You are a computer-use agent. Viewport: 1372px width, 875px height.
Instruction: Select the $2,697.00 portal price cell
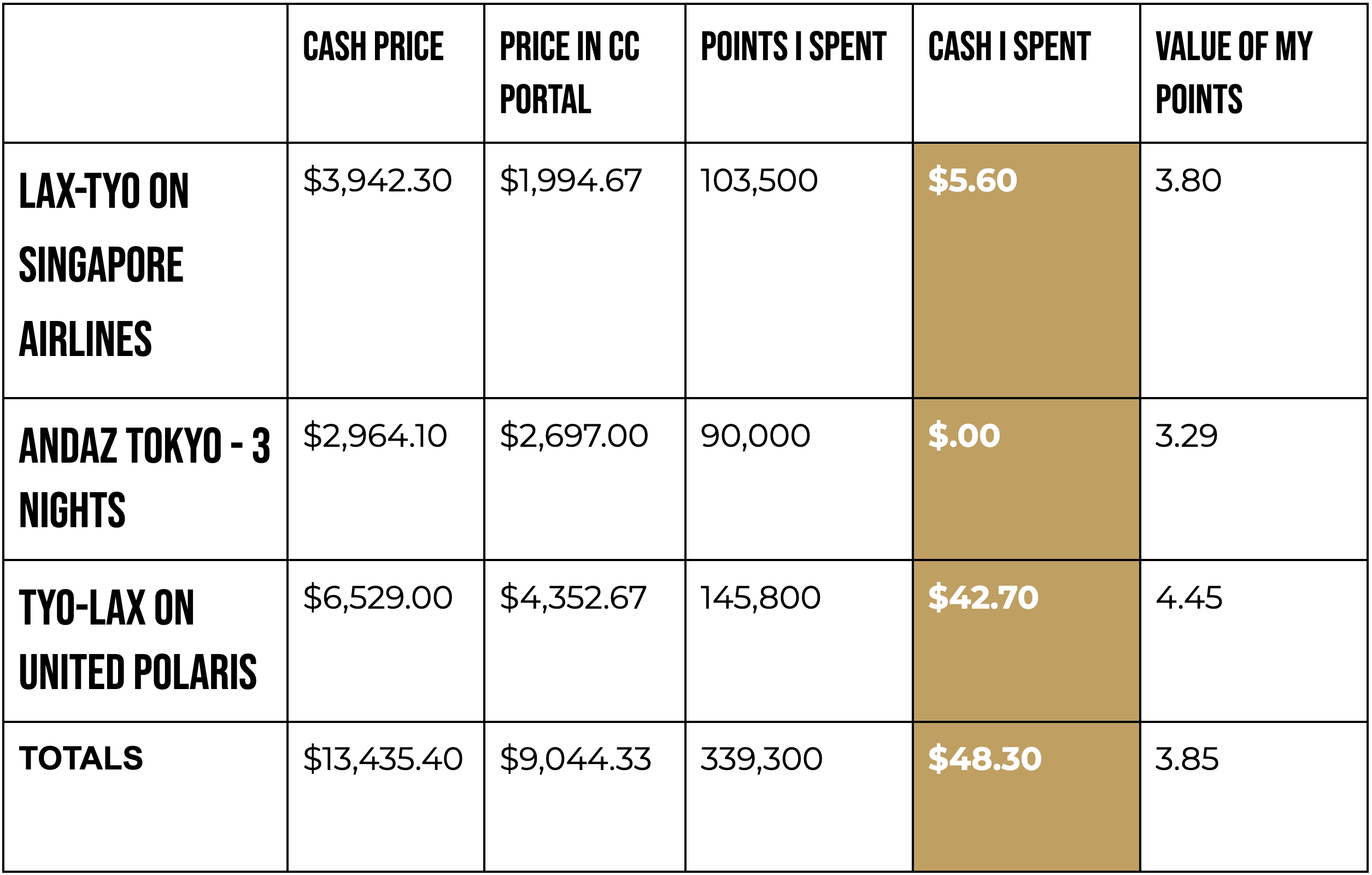coord(574,436)
